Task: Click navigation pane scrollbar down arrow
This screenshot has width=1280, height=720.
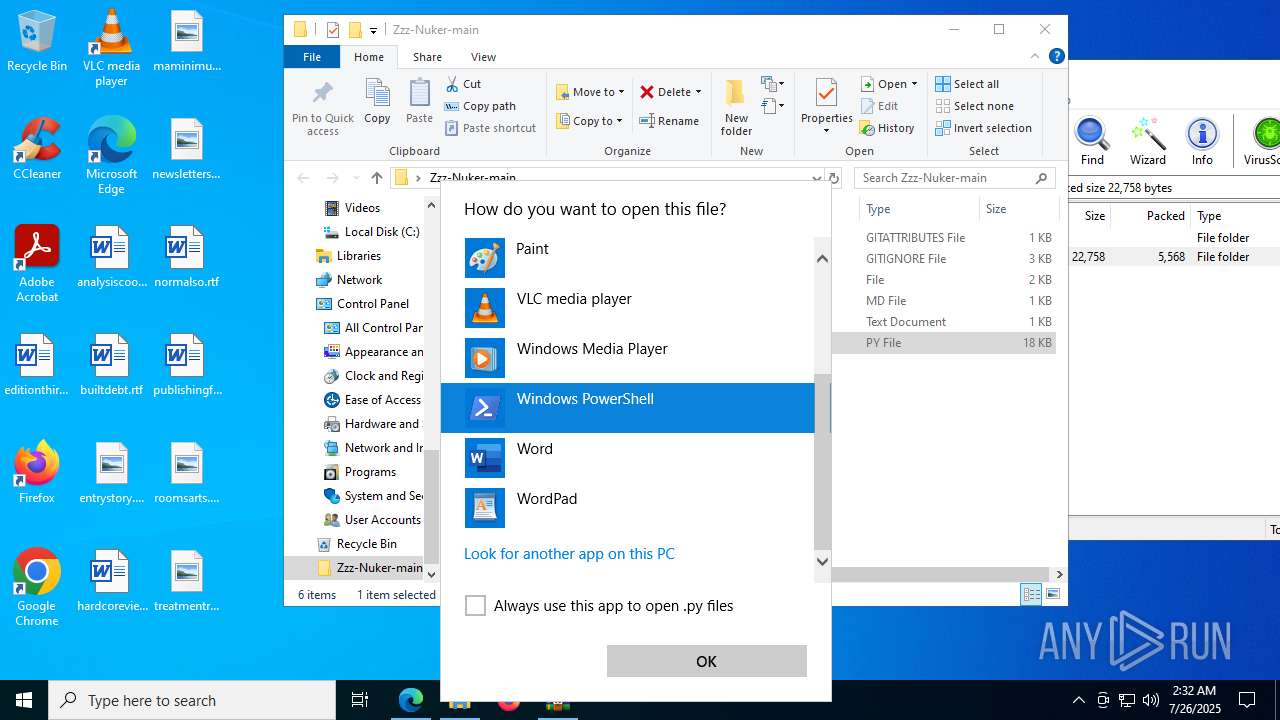Action: 432,574
